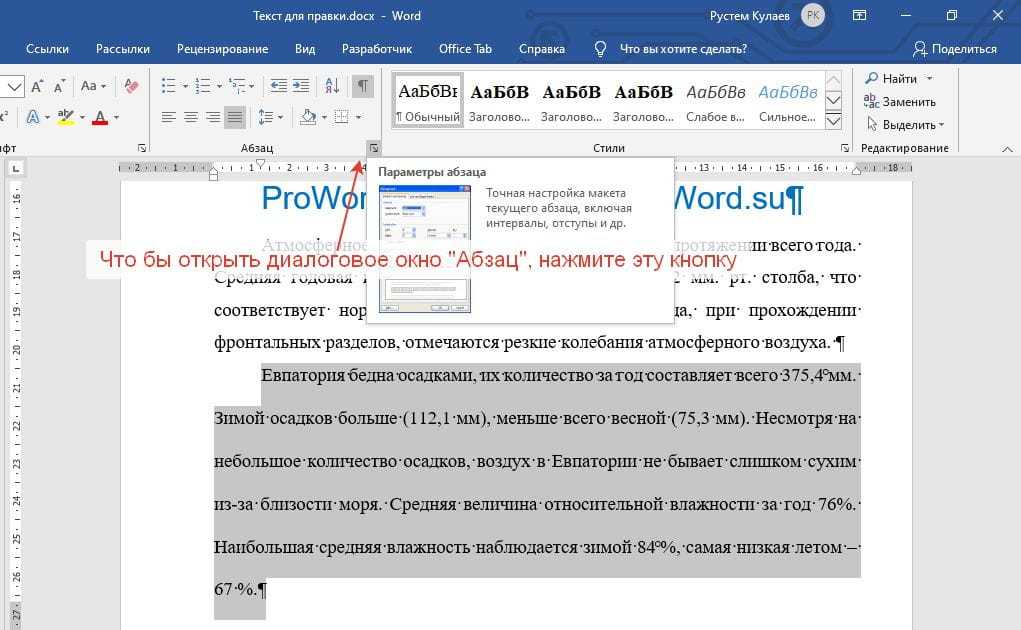Viewport: 1021px width, 630px height.
Task: Toggle justified text alignment
Action: pos(234,118)
